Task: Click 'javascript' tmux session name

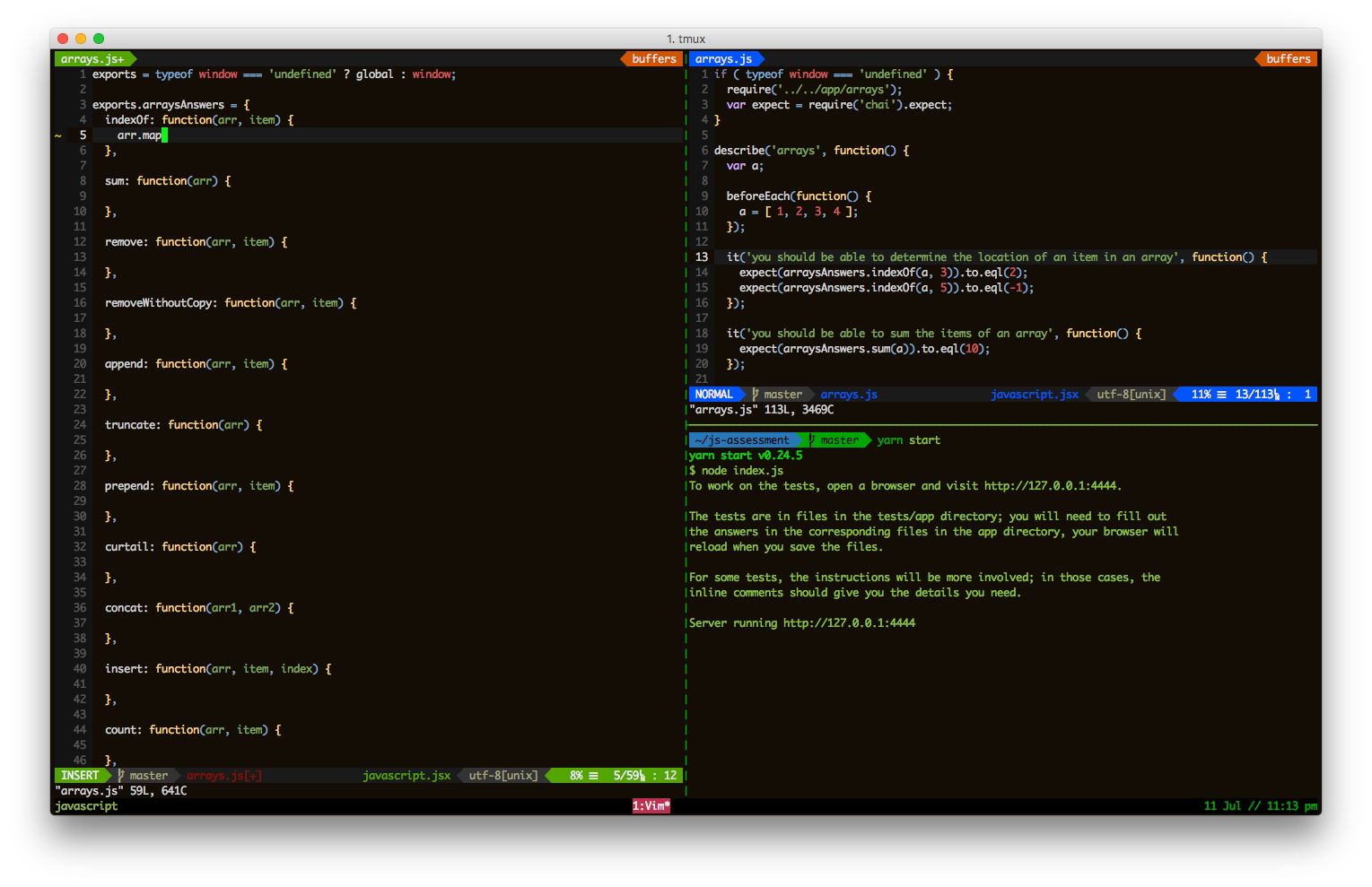Action: click(86, 806)
